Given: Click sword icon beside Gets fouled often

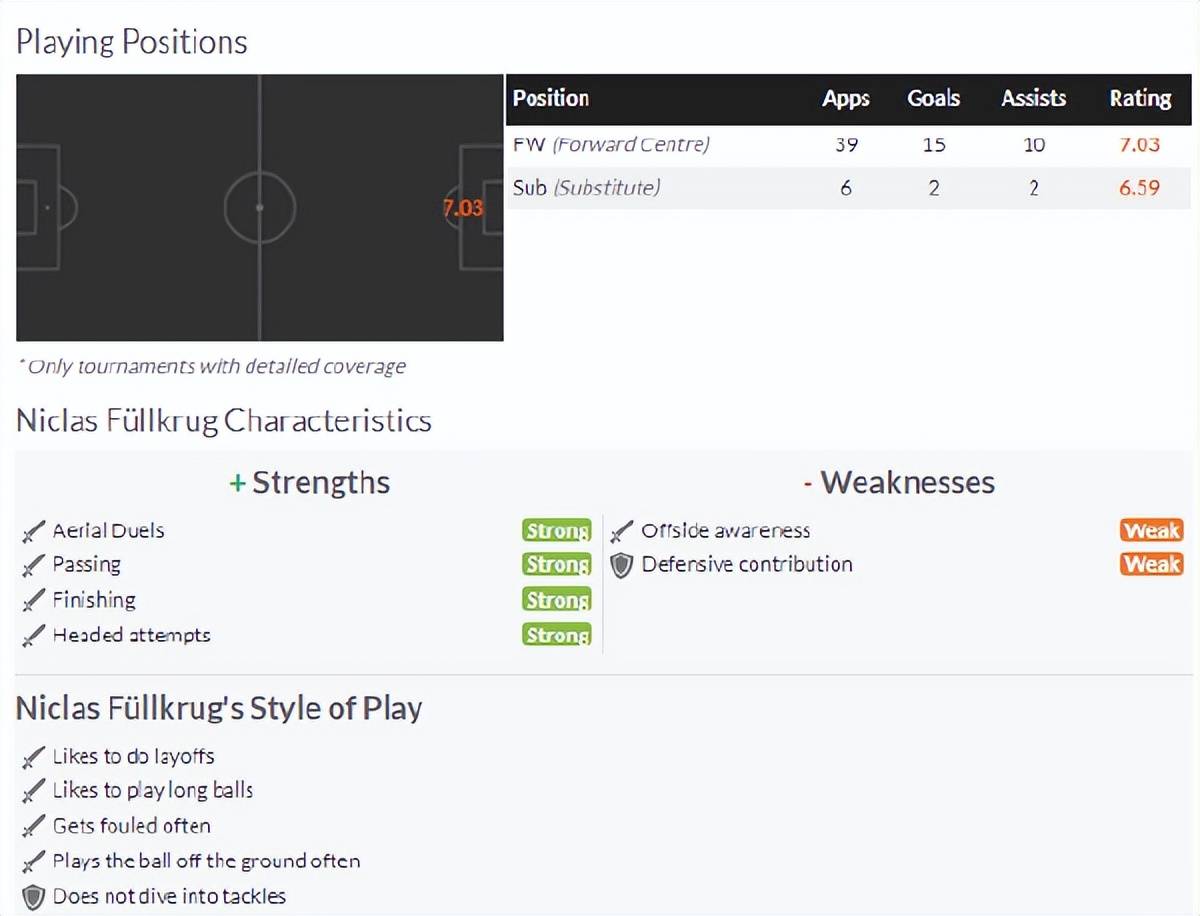Looking at the screenshot, I should coord(34,826).
